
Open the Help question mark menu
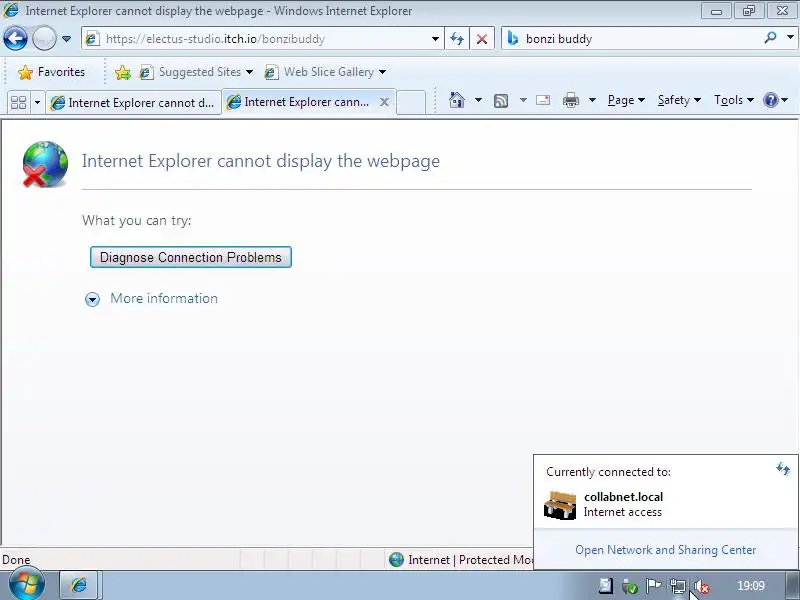point(776,100)
